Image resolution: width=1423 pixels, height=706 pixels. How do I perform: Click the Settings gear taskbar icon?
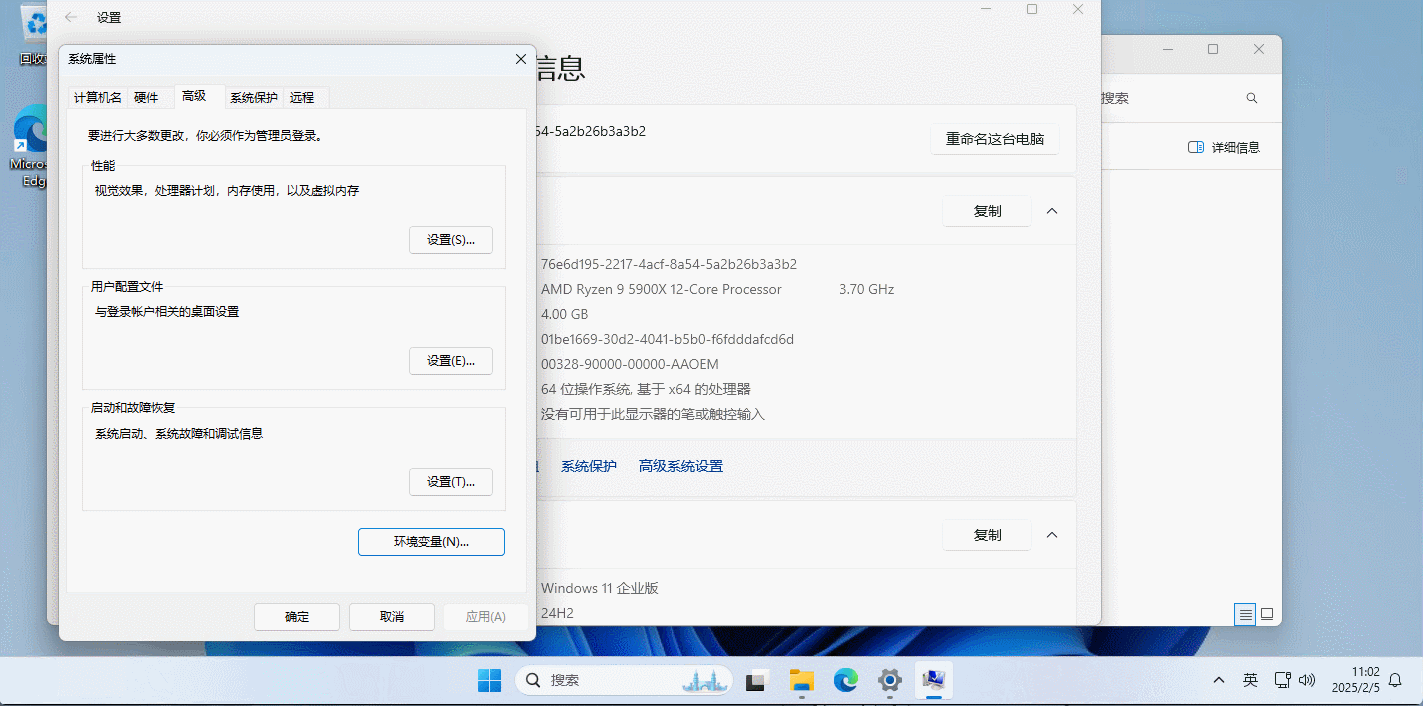889,681
